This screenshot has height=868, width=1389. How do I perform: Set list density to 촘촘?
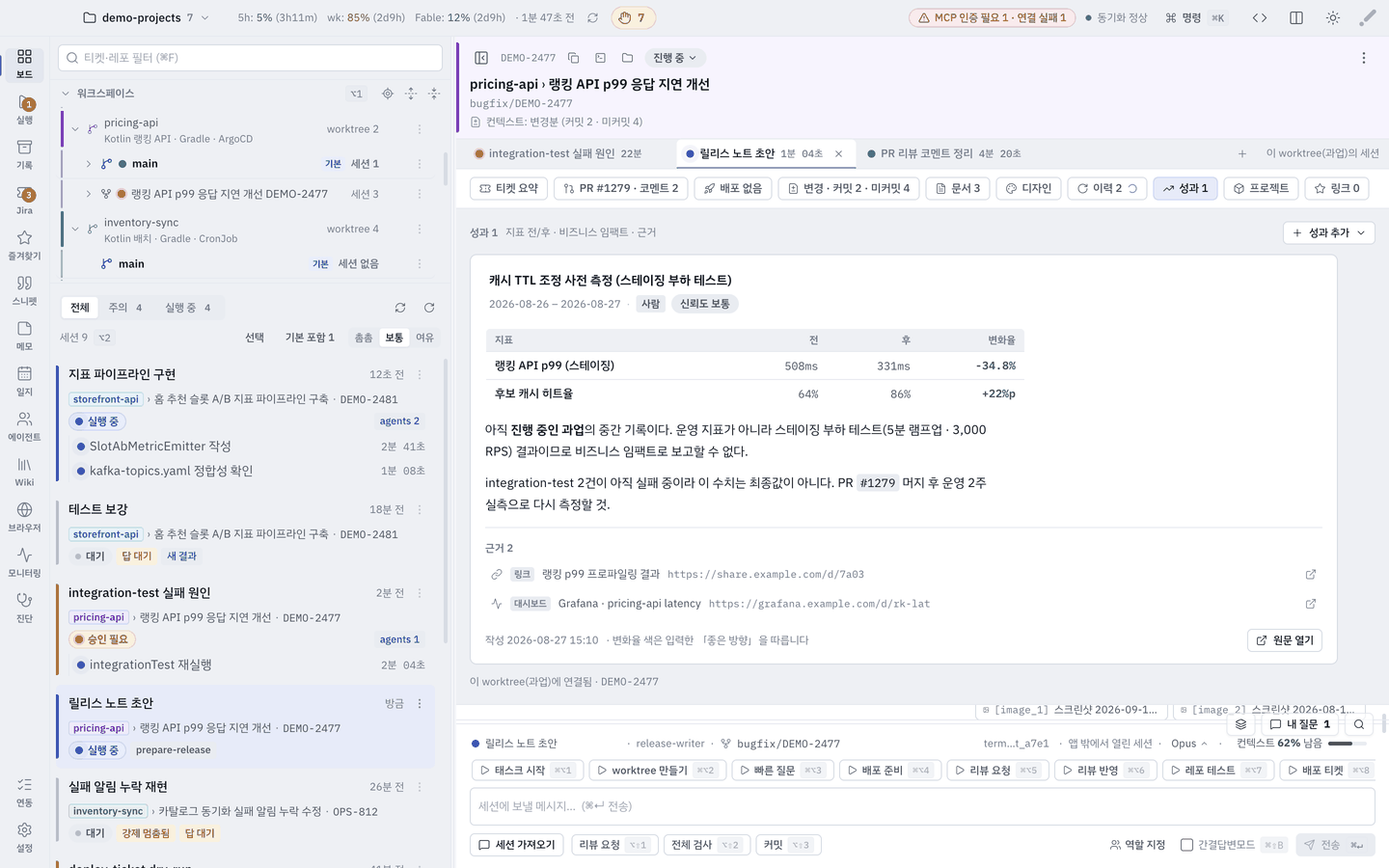coord(364,338)
